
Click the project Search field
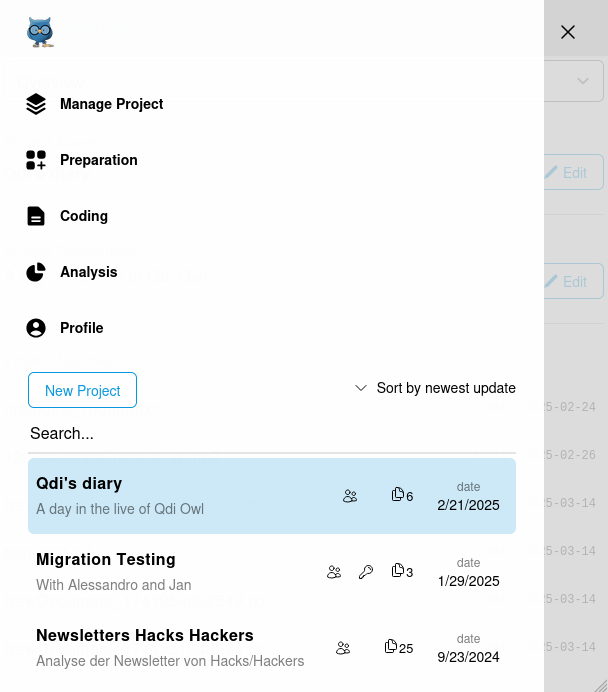[272, 434]
